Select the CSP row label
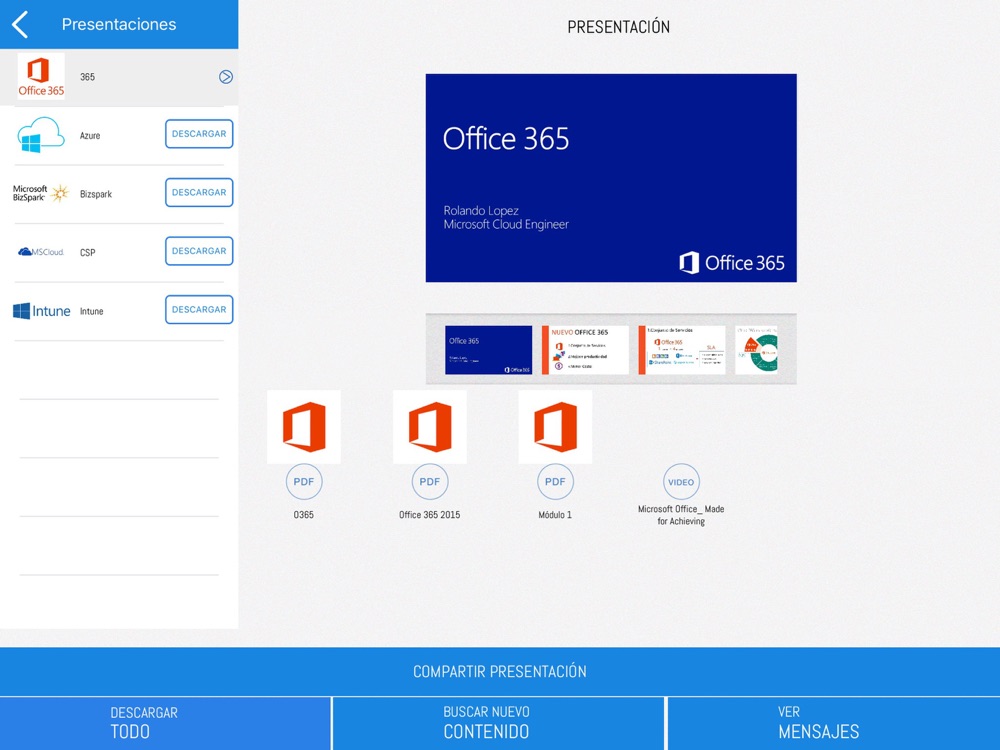 click(x=87, y=253)
